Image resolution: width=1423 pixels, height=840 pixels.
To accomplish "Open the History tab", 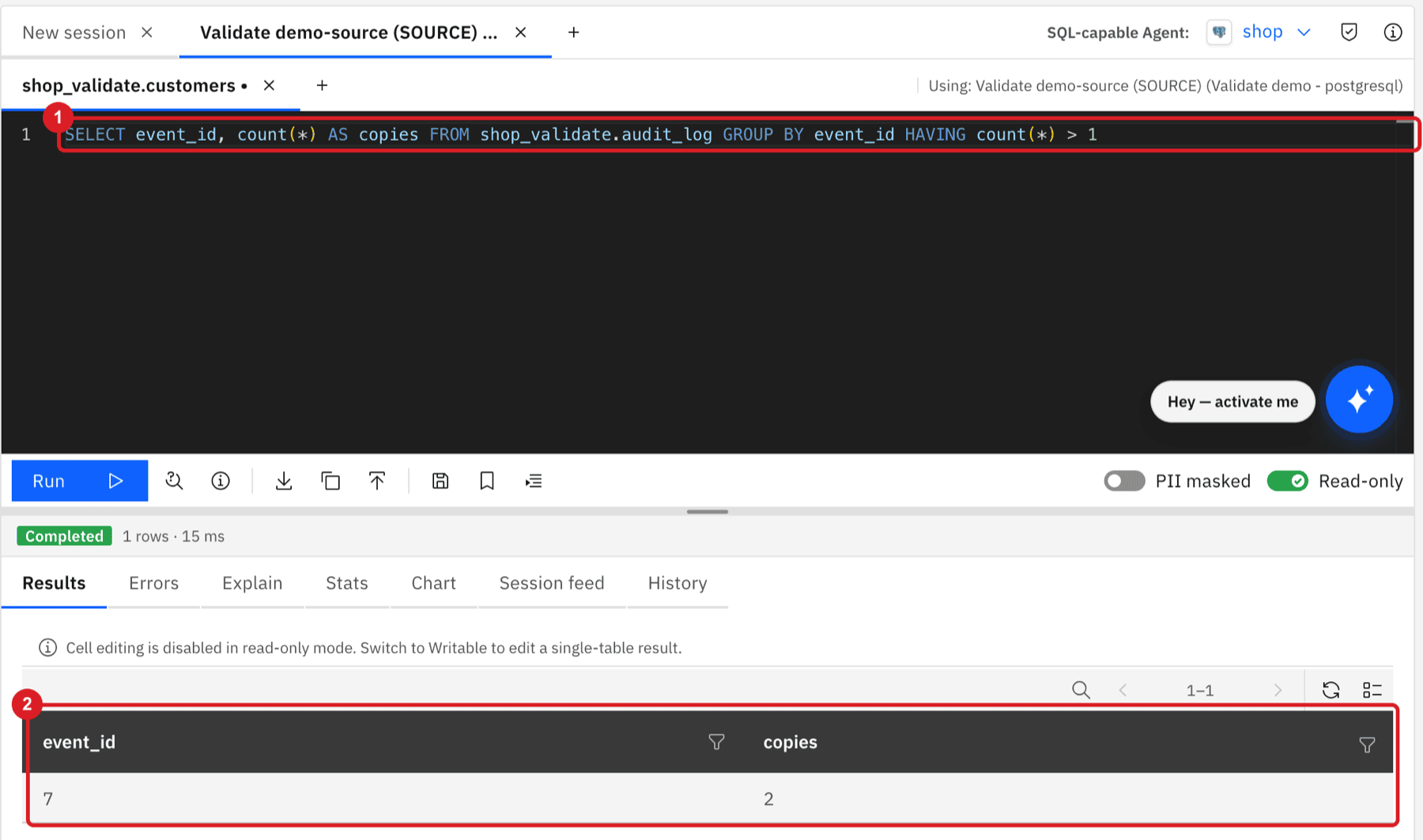I will (x=678, y=583).
